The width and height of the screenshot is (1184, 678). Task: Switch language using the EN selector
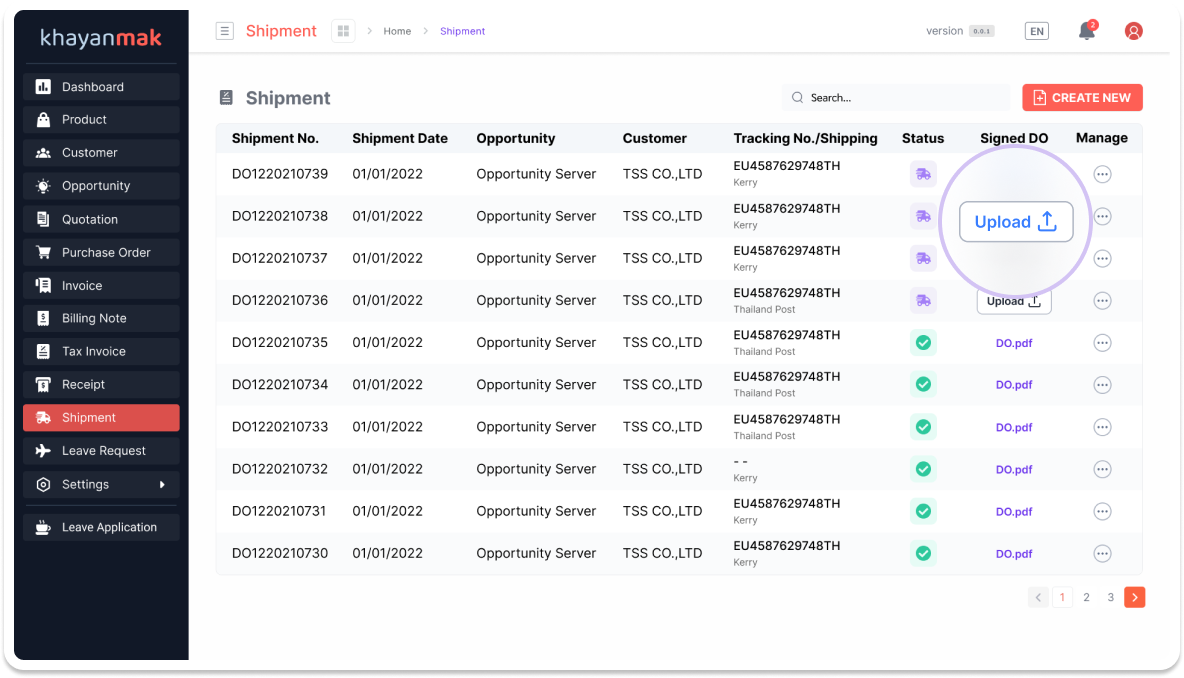1037,31
